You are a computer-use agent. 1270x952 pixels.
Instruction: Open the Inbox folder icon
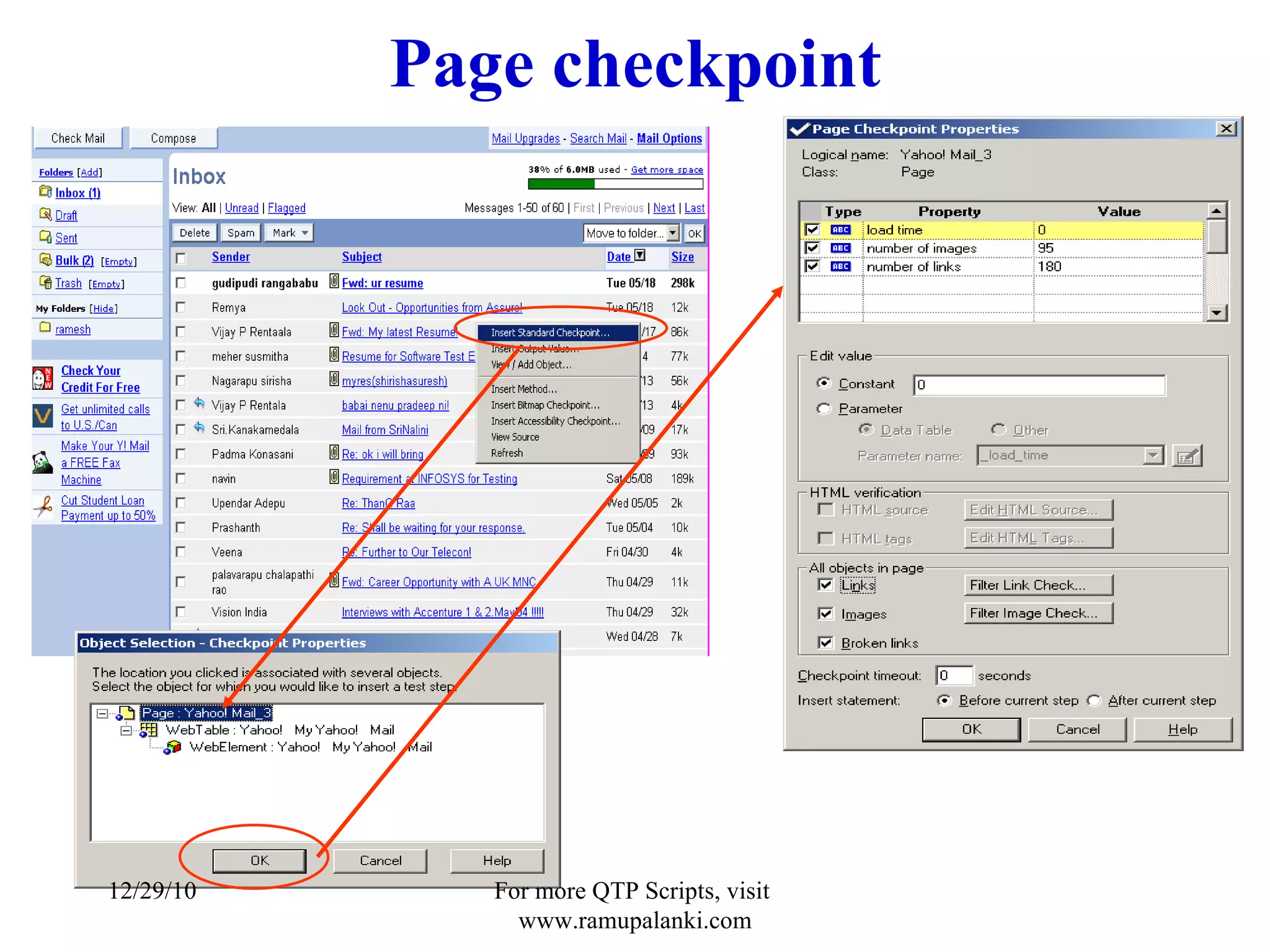pyautogui.click(x=45, y=192)
